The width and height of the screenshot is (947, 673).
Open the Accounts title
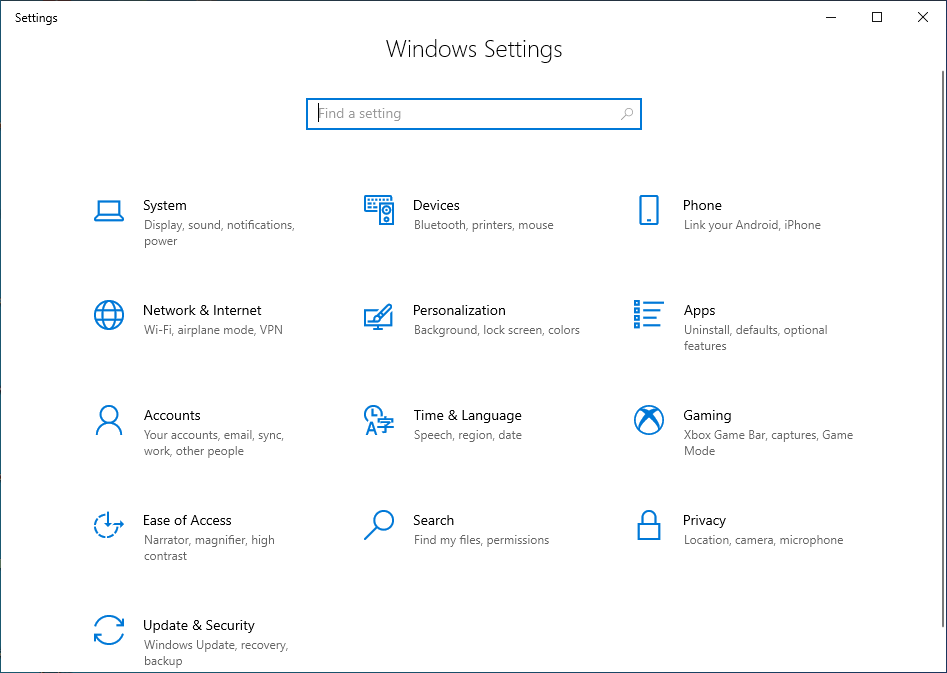coord(172,416)
